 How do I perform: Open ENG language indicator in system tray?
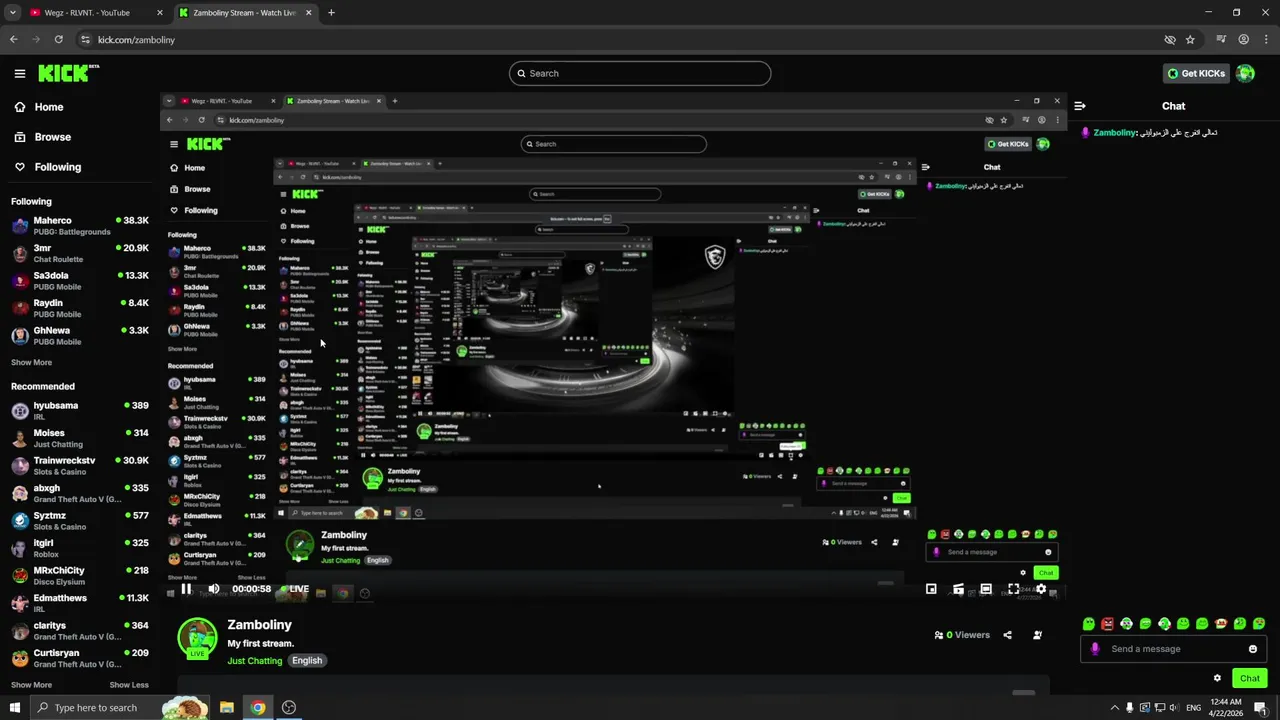pos(1193,707)
